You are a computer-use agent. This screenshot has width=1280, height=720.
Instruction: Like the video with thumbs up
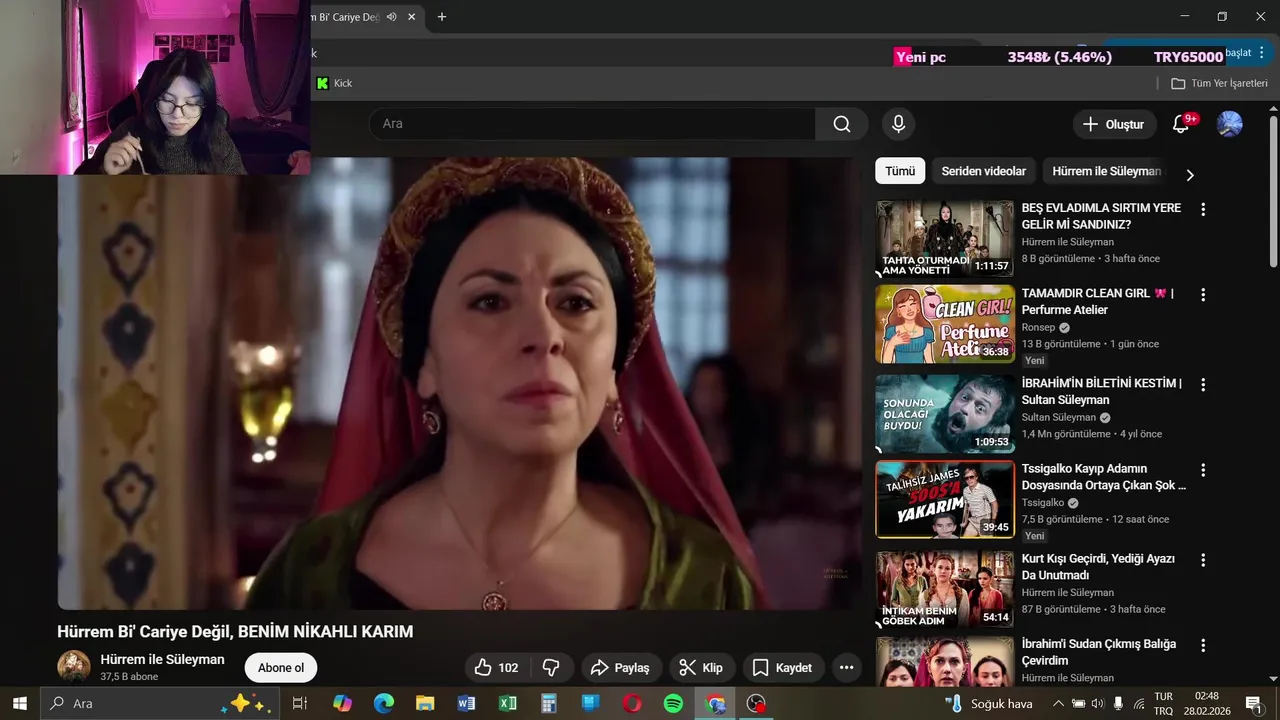tap(496, 667)
